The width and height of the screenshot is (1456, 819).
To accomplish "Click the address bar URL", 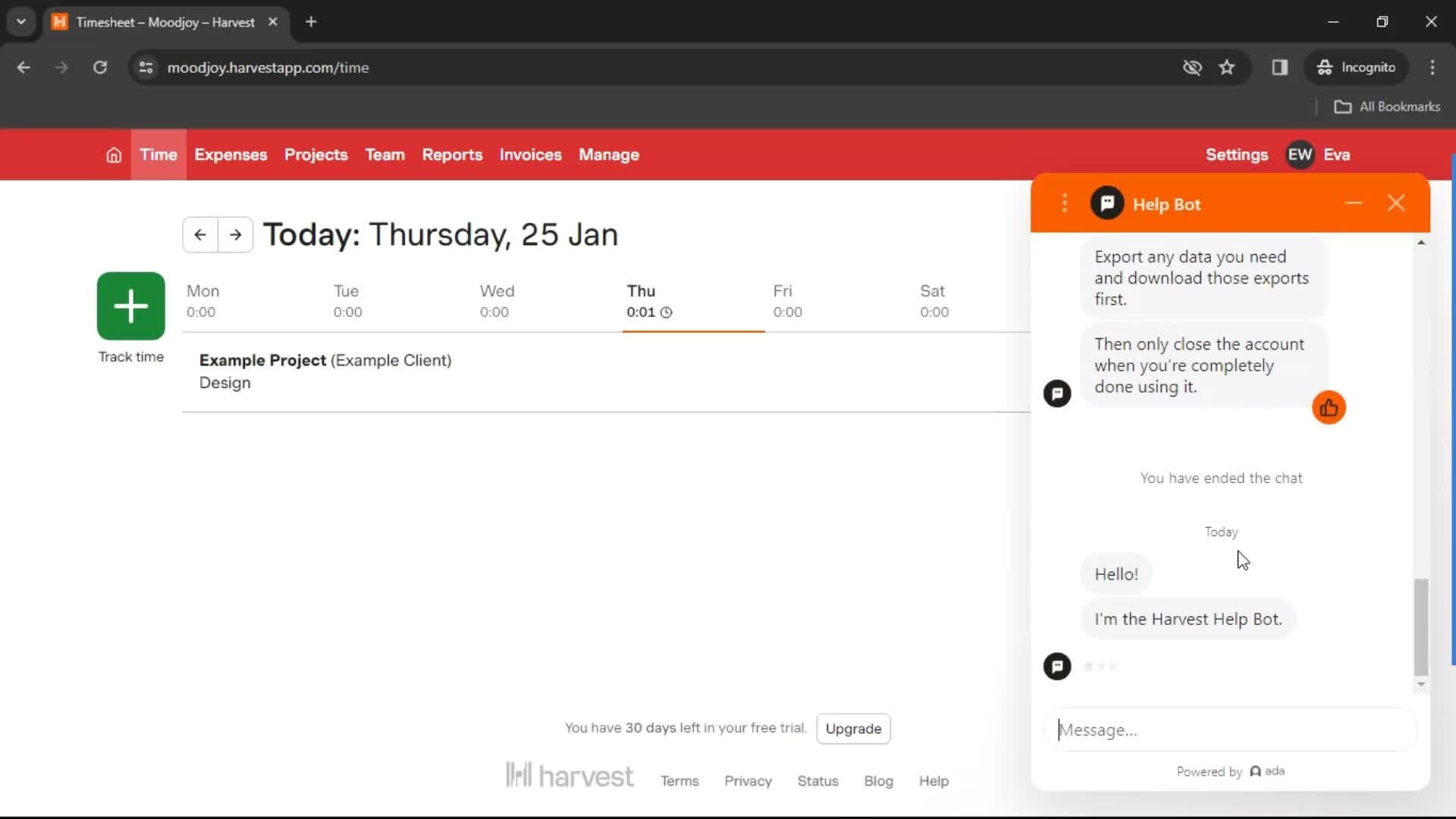I will coord(268,67).
